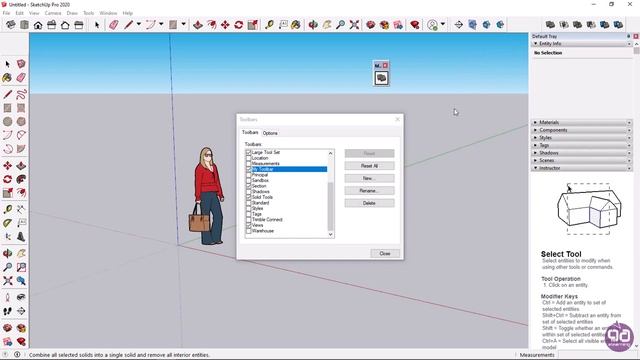The image size is (640, 360).
Task: Select the Zoom magnifier in top toolbar
Action: tap(340, 25)
